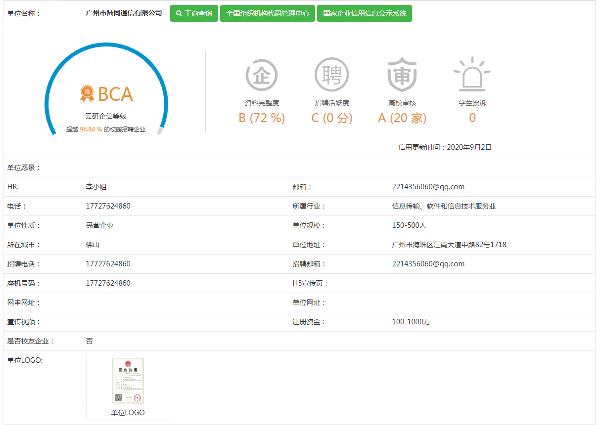Viewport: 600px width, 425px height.
Task: Click the complaints count 0 under siren
Action: pyautogui.click(x=471, y=118)
